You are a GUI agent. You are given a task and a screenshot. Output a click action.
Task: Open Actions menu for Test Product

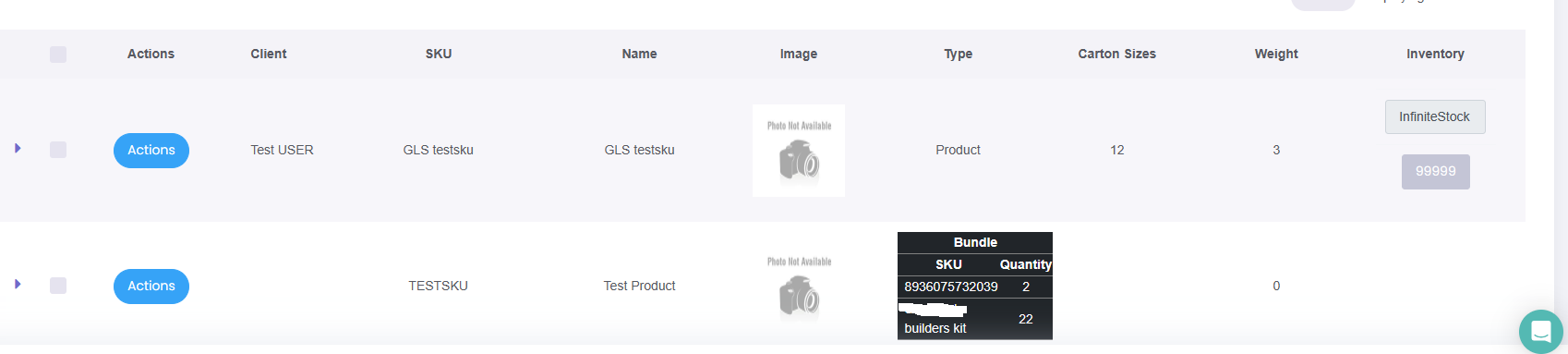(x=151, y=287)
